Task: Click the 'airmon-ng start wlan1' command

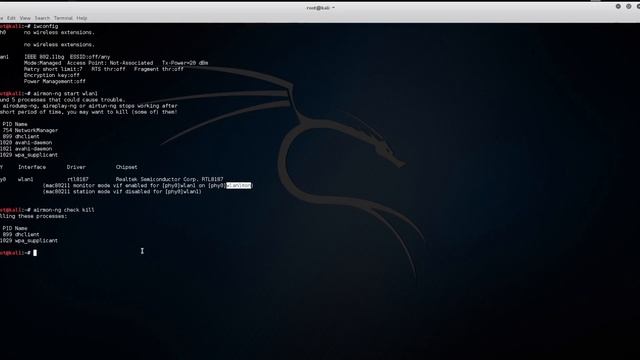Action: click(65, 93)
